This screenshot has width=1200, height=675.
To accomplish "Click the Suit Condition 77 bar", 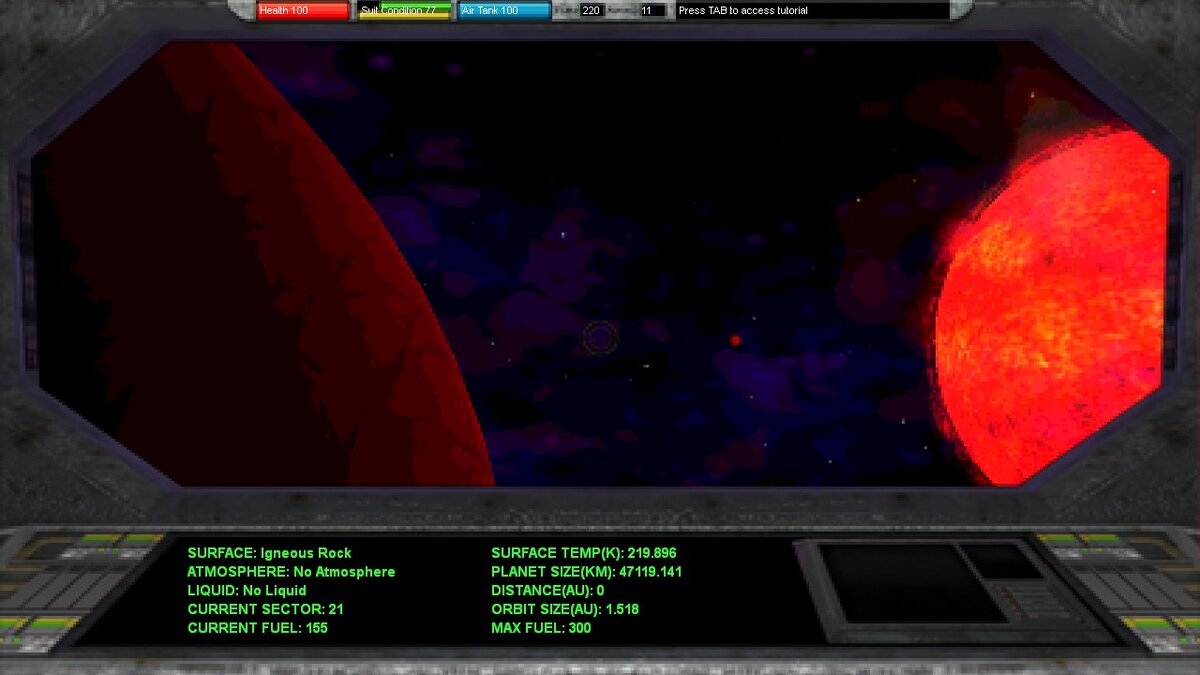I will pos(404,10).
